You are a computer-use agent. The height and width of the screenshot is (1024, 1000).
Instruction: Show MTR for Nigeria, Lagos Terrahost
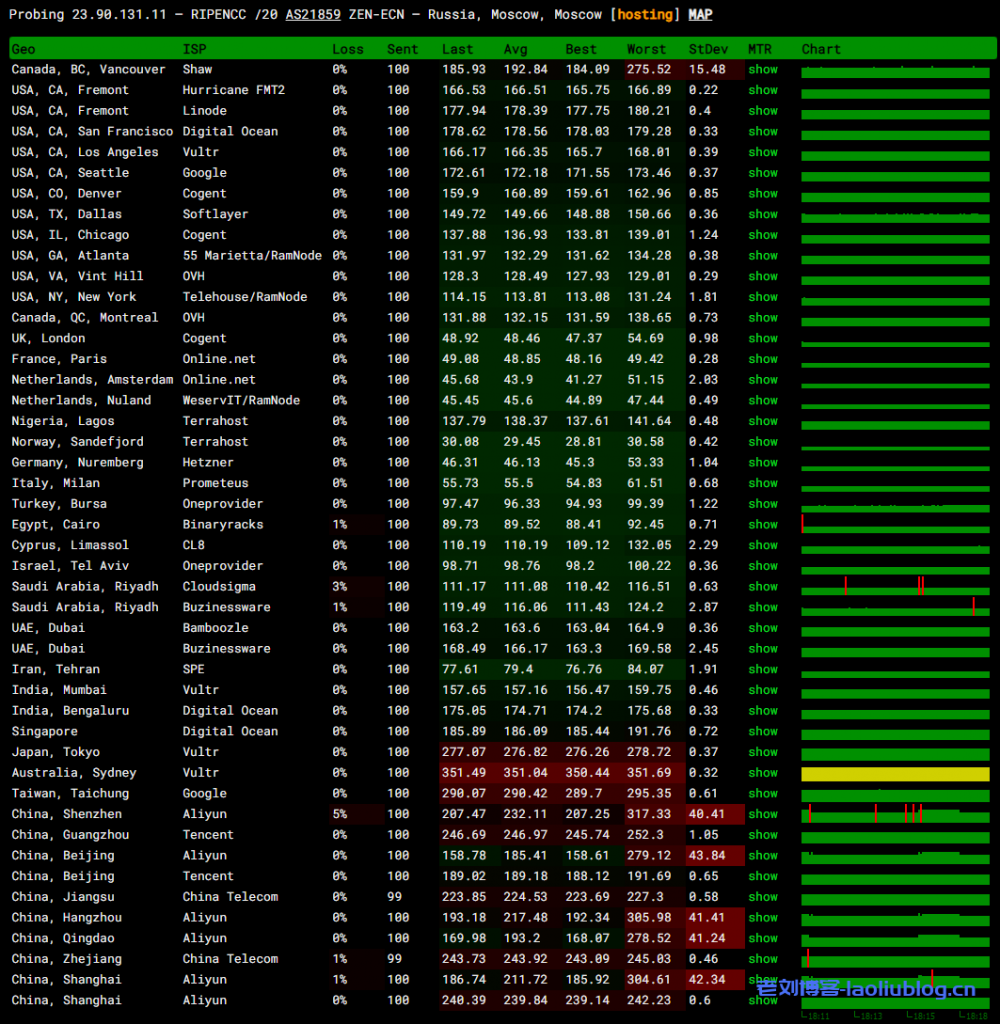point(763,421)
